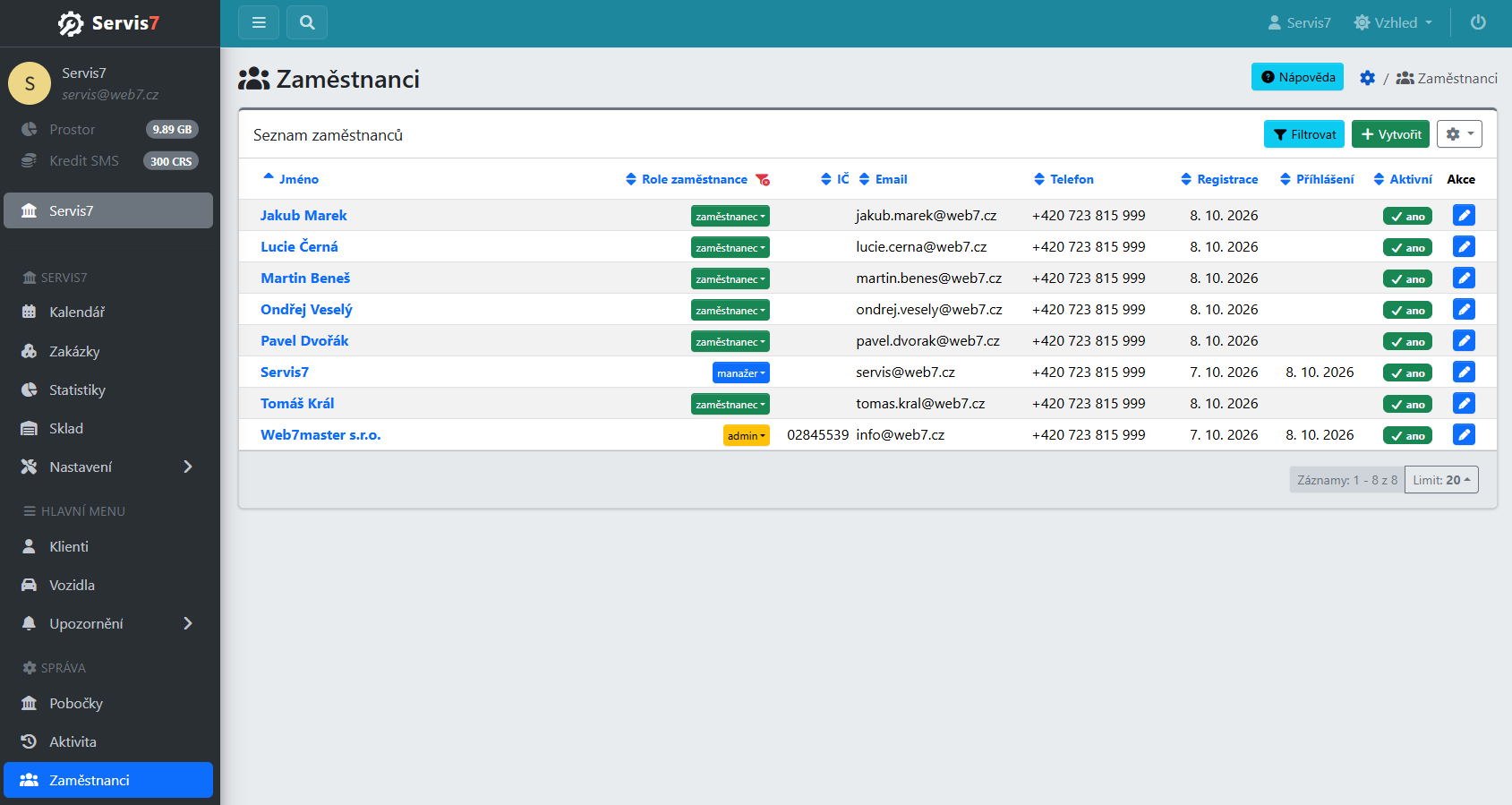Open role dropdown for Lucie Černá
The width and height of the screenshot is (1512, 805).
coord(730,247)
